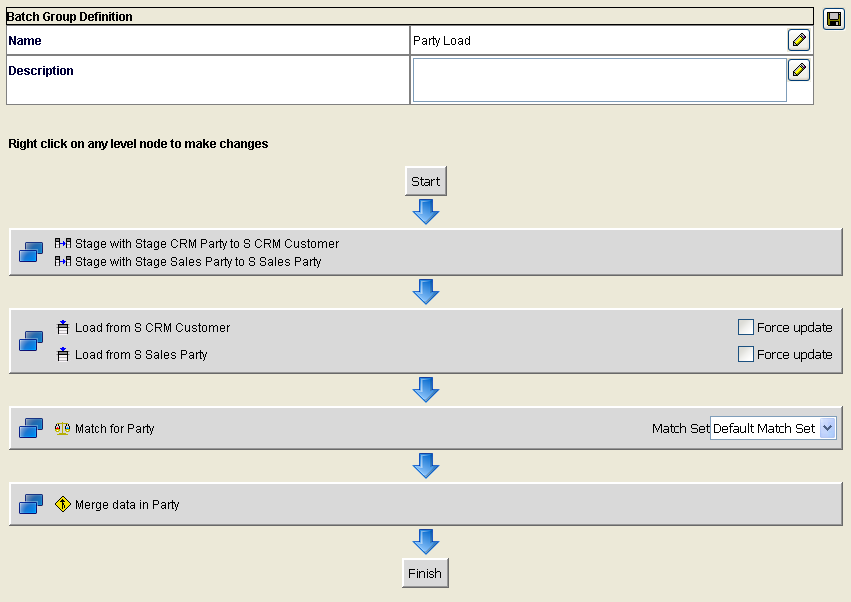Enable Force update for S Sales Party load

[x=745, y=354]
